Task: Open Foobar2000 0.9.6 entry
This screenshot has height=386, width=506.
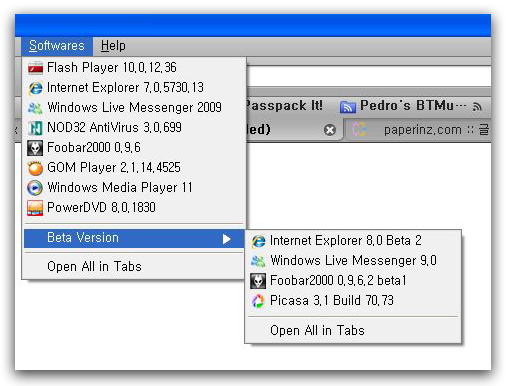Action: (x=134, y=148)
